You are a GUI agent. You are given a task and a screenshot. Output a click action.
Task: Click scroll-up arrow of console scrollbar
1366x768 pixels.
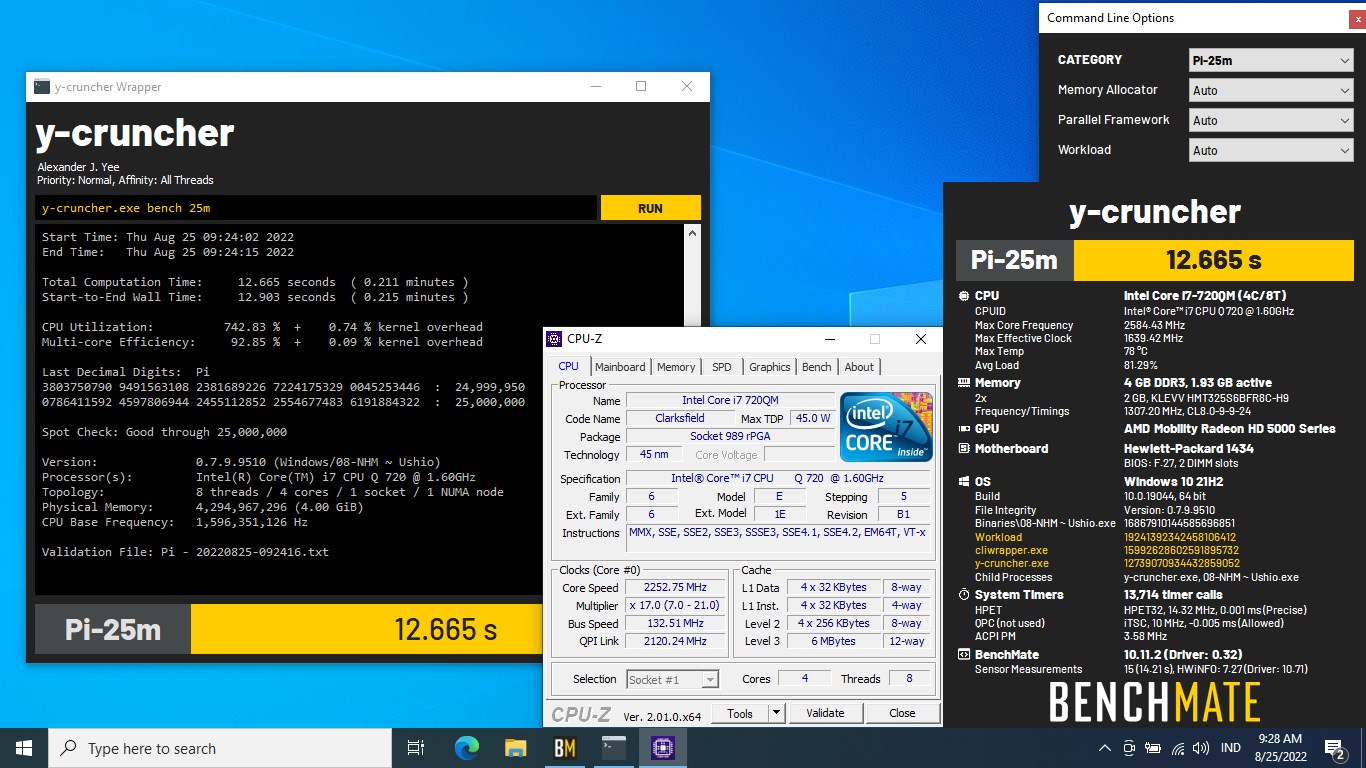(x=692, y=233)
